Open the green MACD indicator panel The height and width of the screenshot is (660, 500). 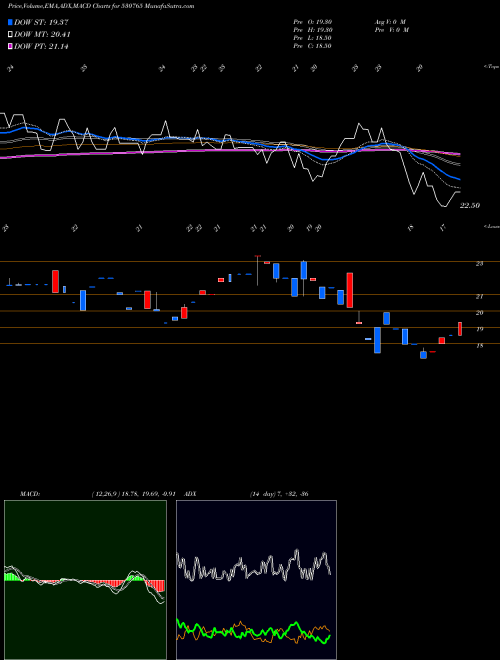85,580
